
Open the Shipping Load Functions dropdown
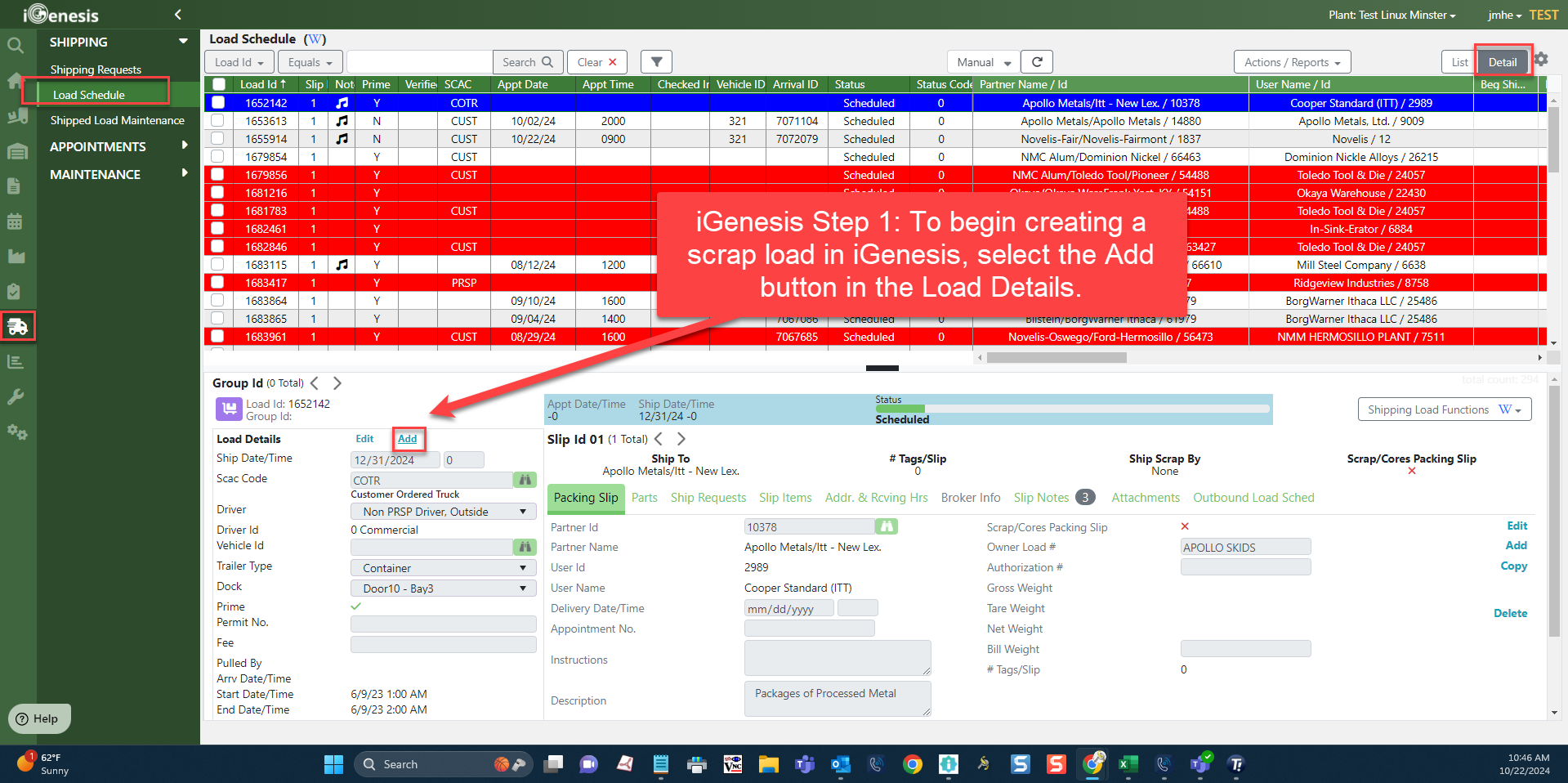coord(1444,409)
